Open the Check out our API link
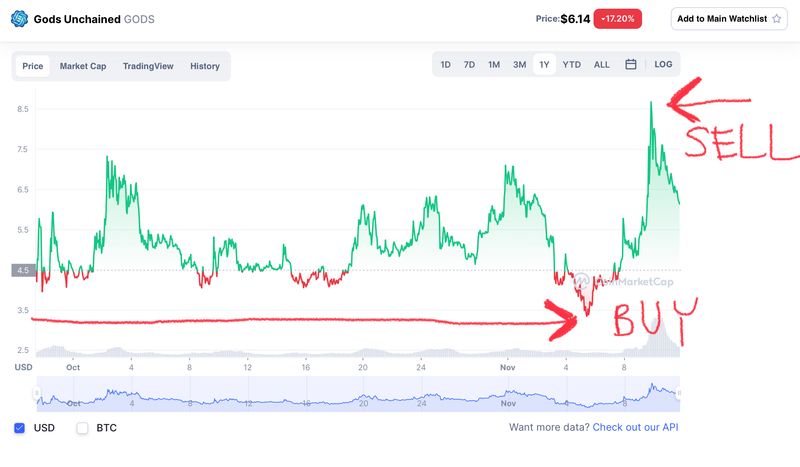 tap(636, 428)
